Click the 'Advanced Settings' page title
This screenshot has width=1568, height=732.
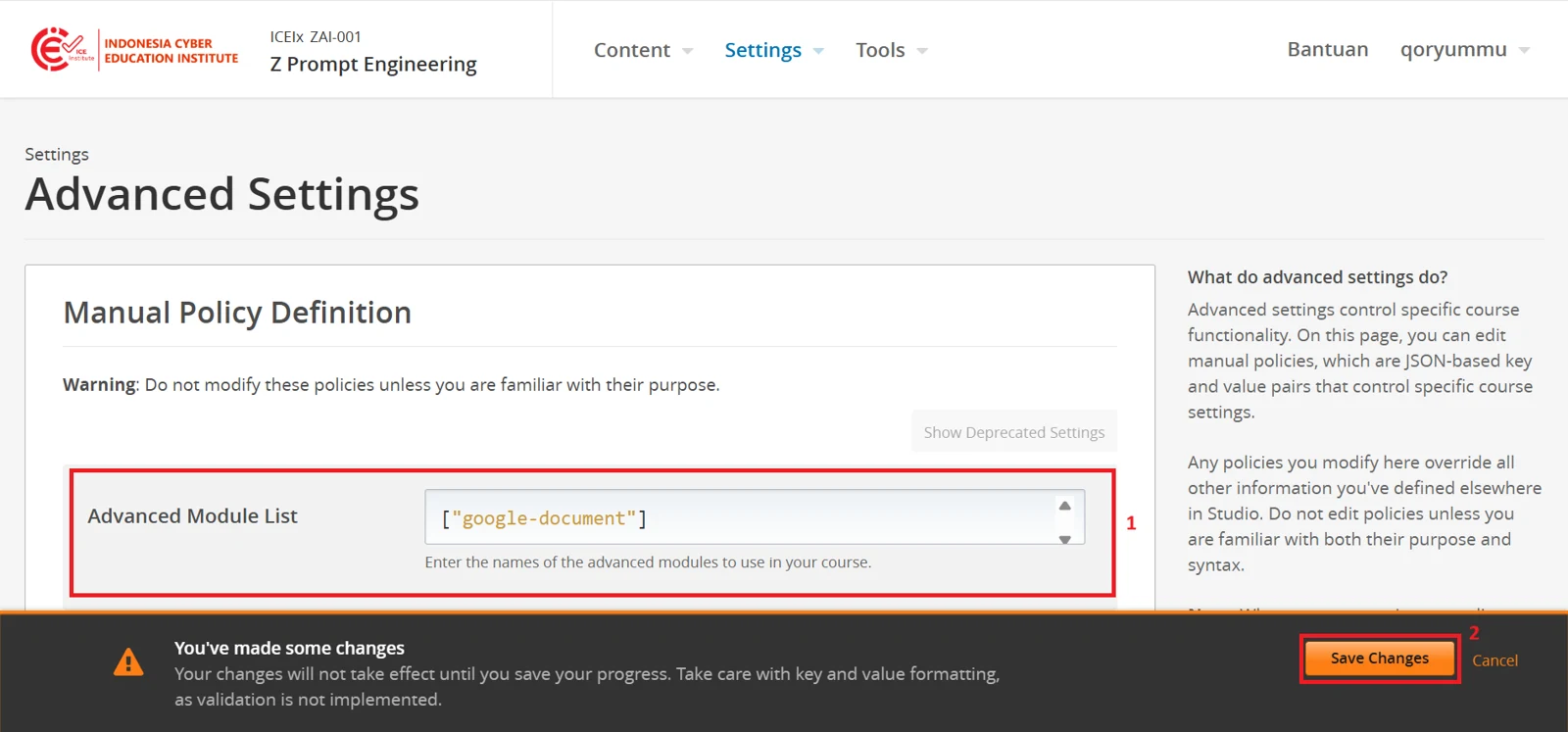point(222,194)
